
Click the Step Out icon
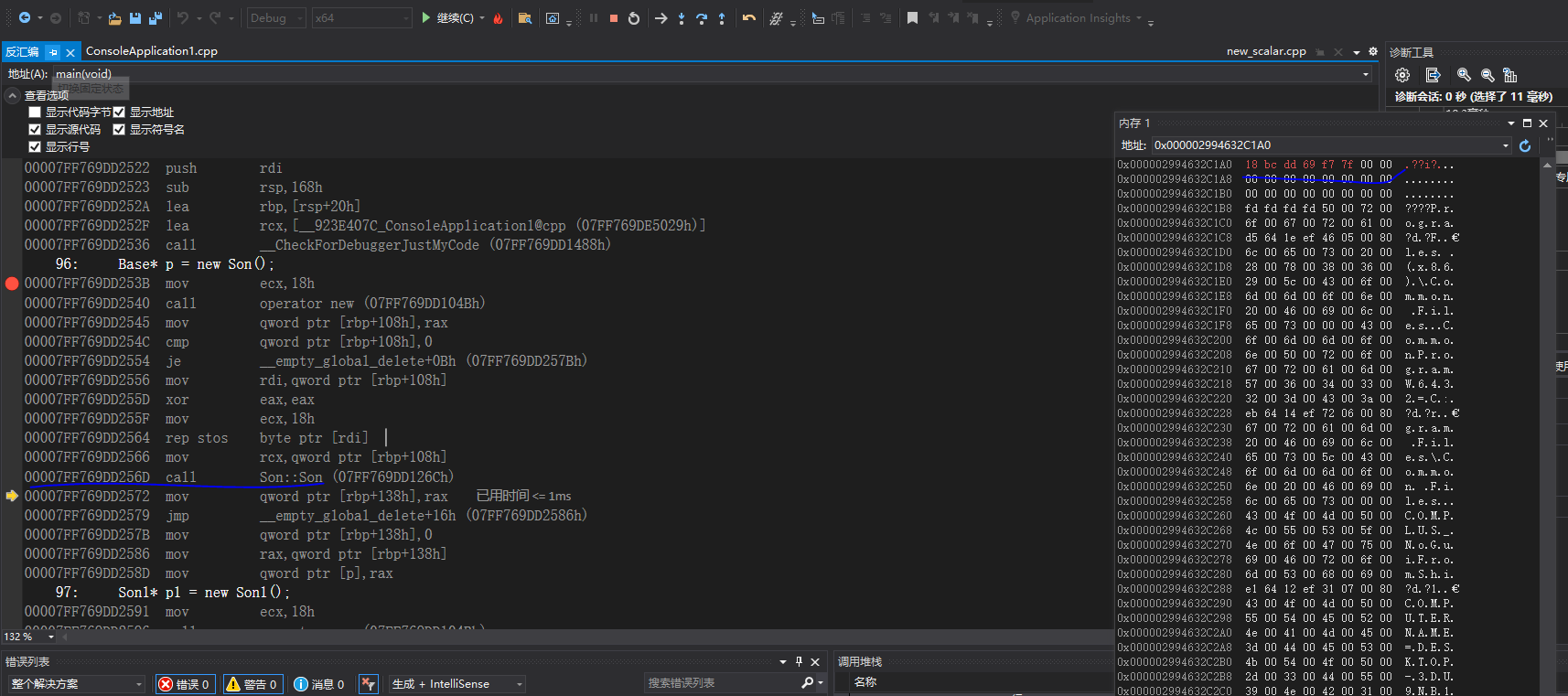click(x=722, y=18)
